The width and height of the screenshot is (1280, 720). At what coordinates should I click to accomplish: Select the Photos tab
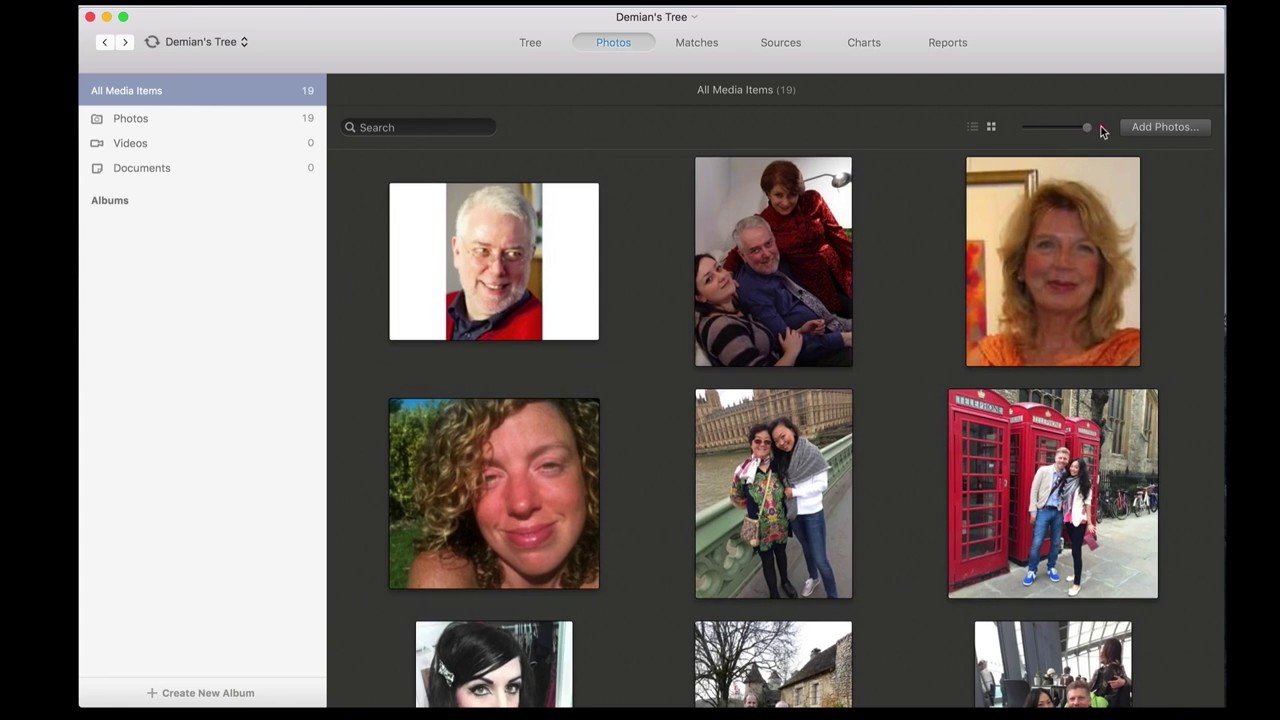pos(613,42)
